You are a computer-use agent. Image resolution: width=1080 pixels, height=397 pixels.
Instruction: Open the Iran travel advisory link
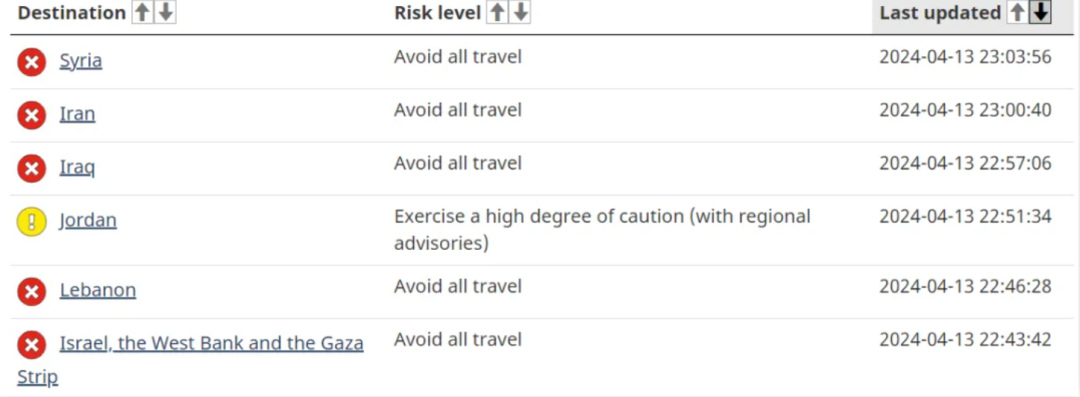[x=77, y=114]
